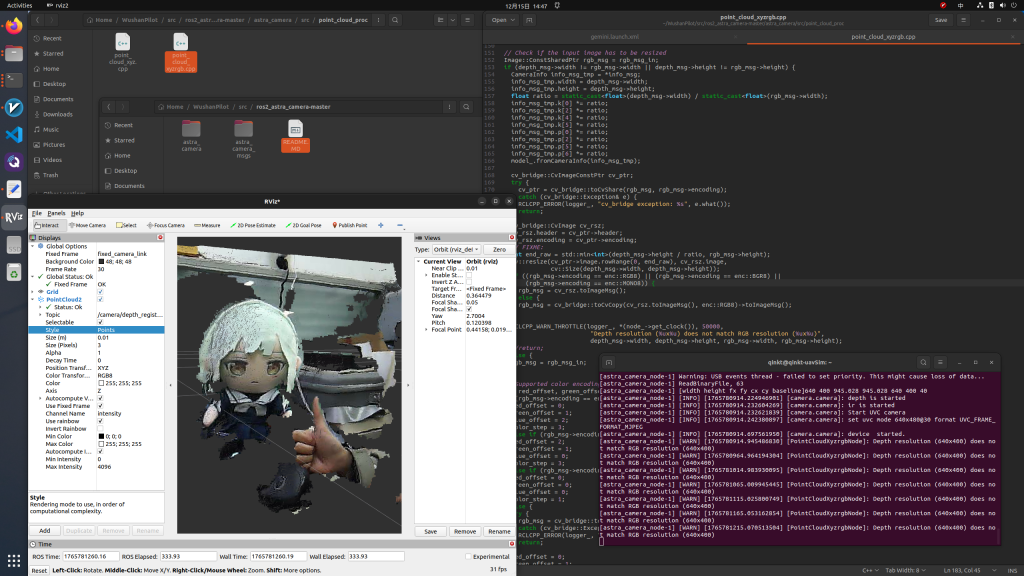Select the Interact tool in RViz toolbar
Viewport: 1024px width, 576px height.
tap(47, 225)
